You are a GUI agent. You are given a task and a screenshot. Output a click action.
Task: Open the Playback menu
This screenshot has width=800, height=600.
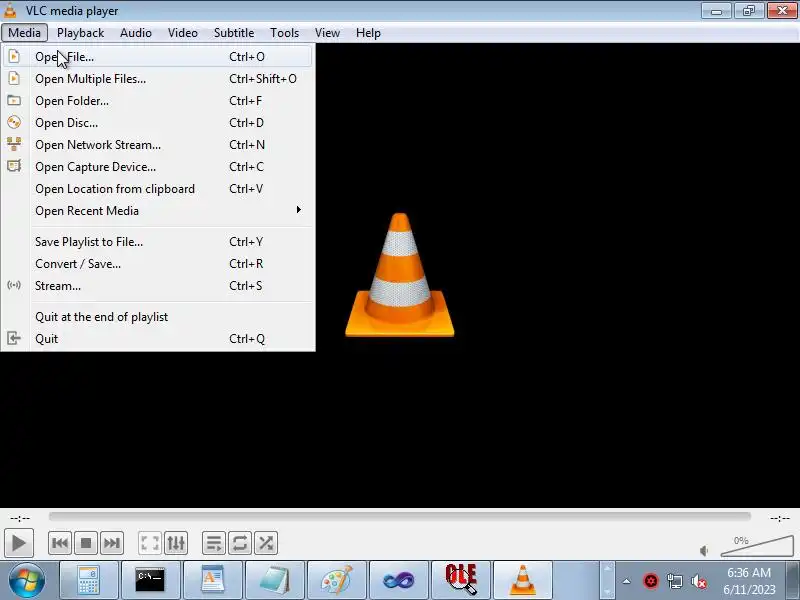point(80,33)
